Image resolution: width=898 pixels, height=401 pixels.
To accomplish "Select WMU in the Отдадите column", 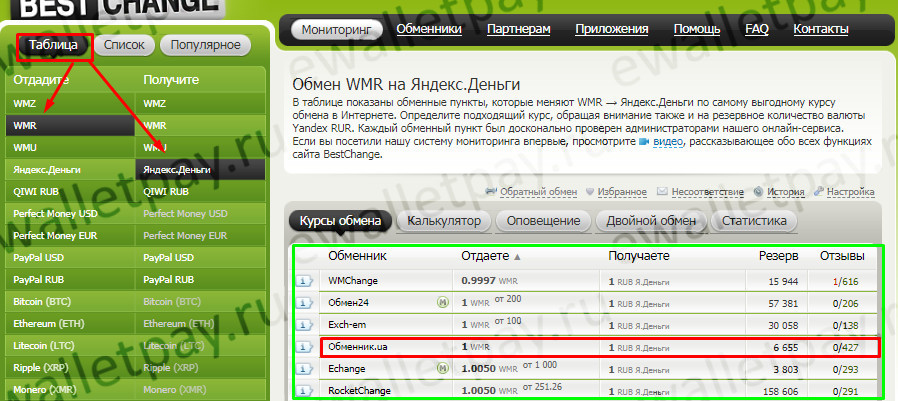I will point(70,147).
